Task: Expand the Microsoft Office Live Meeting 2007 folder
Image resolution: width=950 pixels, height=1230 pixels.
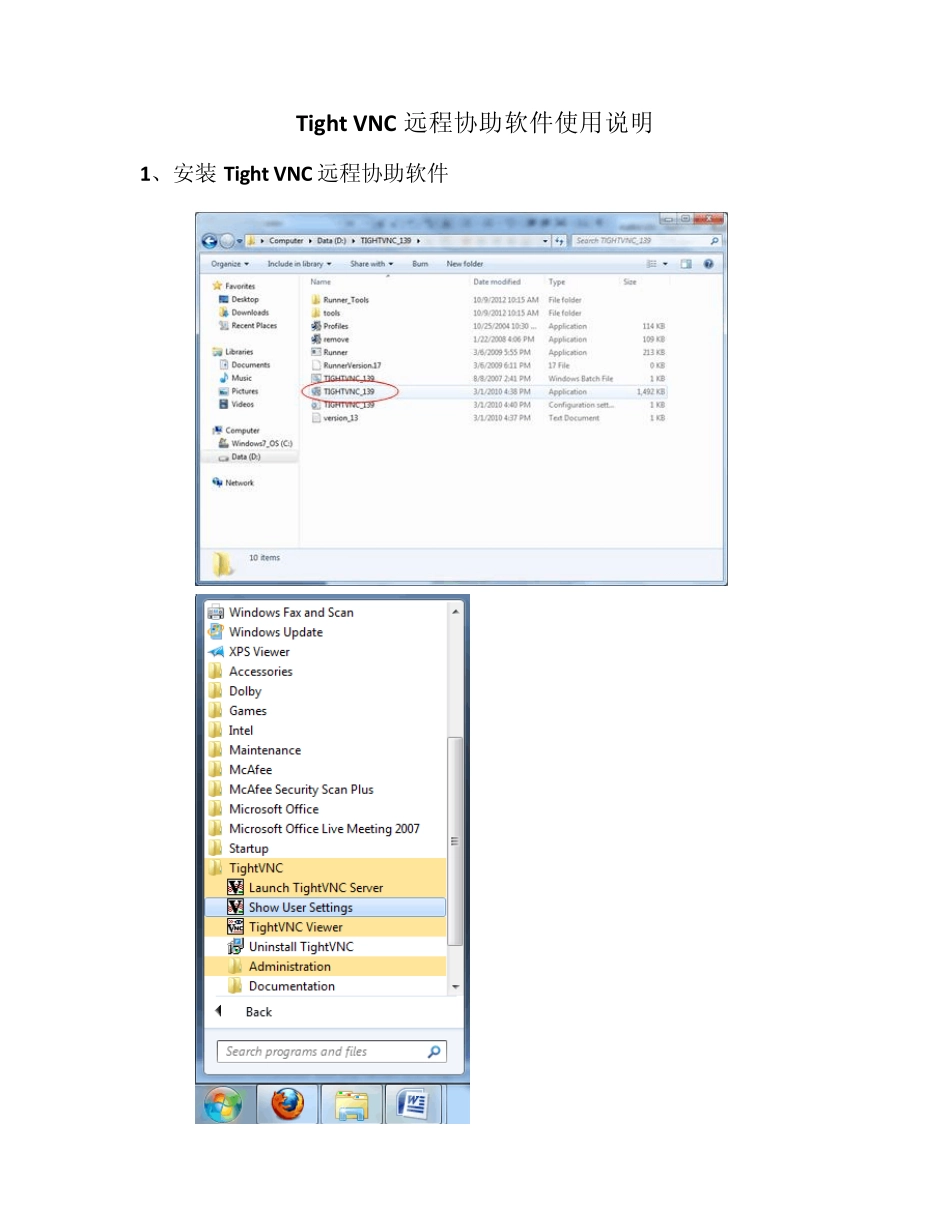Action: (324, 829)
